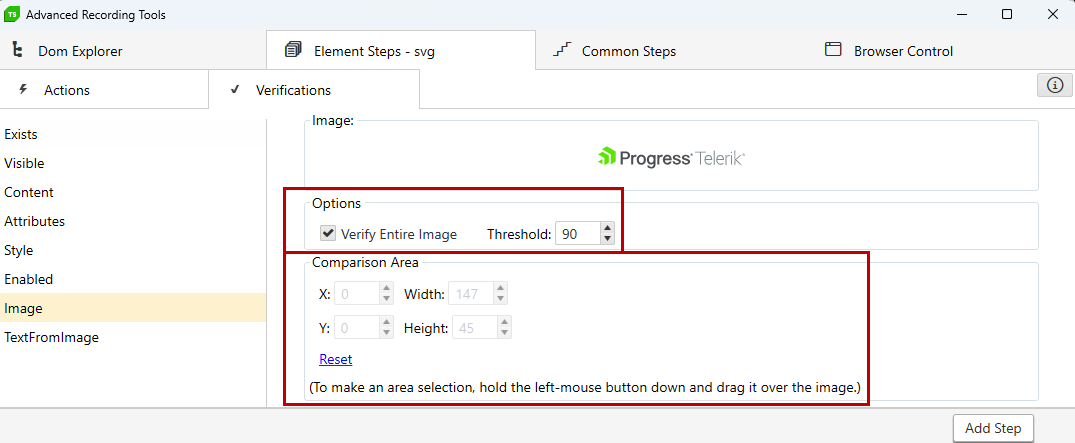Click the Dom Explorer tree icon

[18, 50]
